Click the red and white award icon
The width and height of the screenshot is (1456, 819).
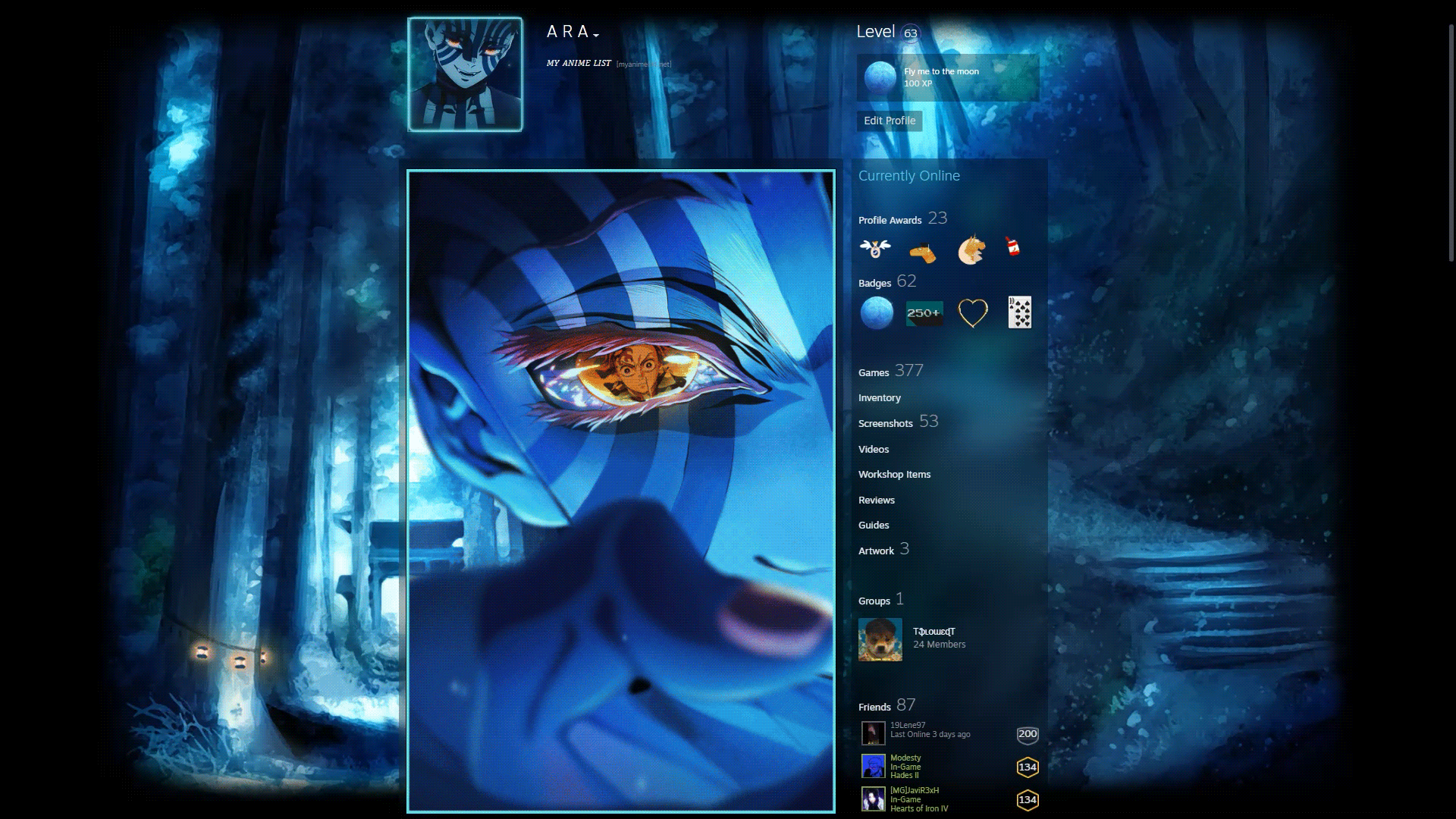point(1013,246)
